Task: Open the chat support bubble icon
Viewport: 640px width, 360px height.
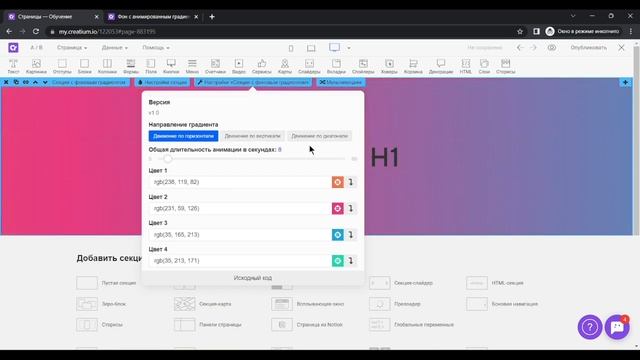Action: 617,327
